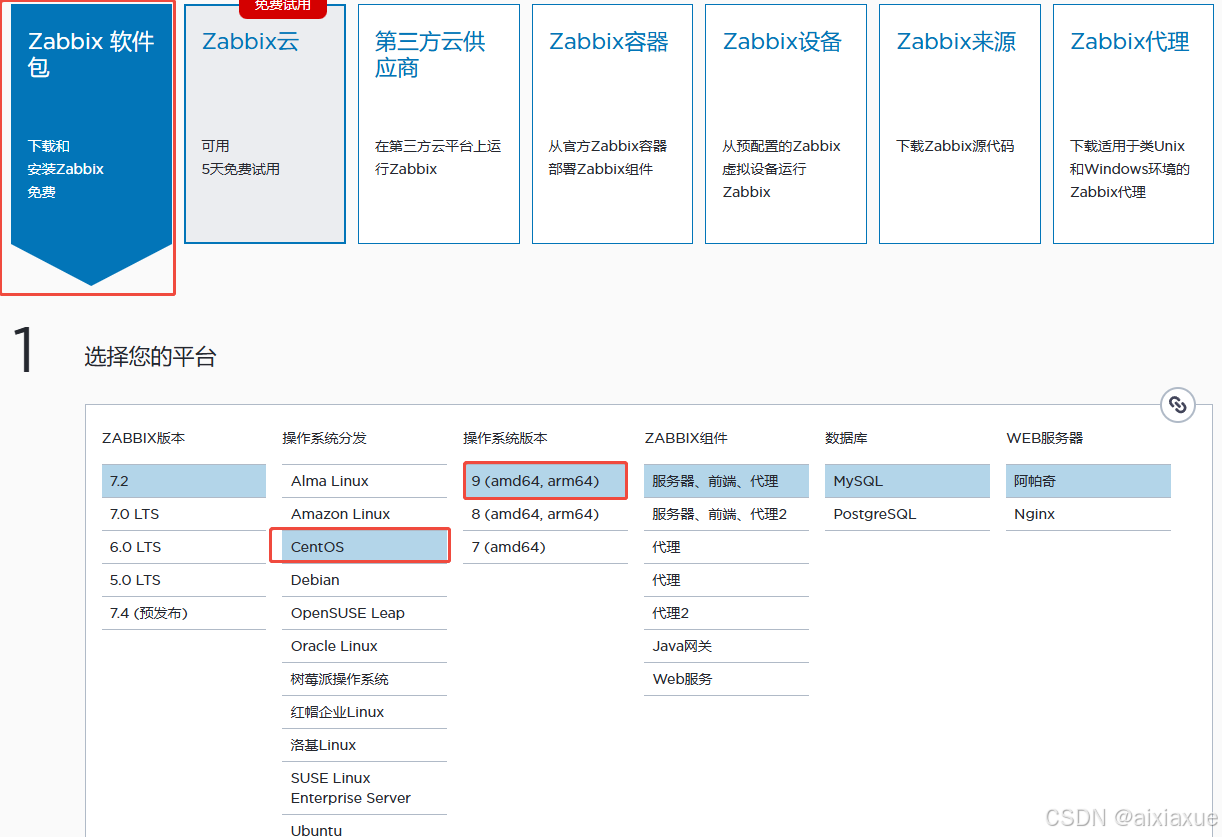Select Zabbix version 6.0 LTS
Screen dimensions: 1222x837
point(184,547)
